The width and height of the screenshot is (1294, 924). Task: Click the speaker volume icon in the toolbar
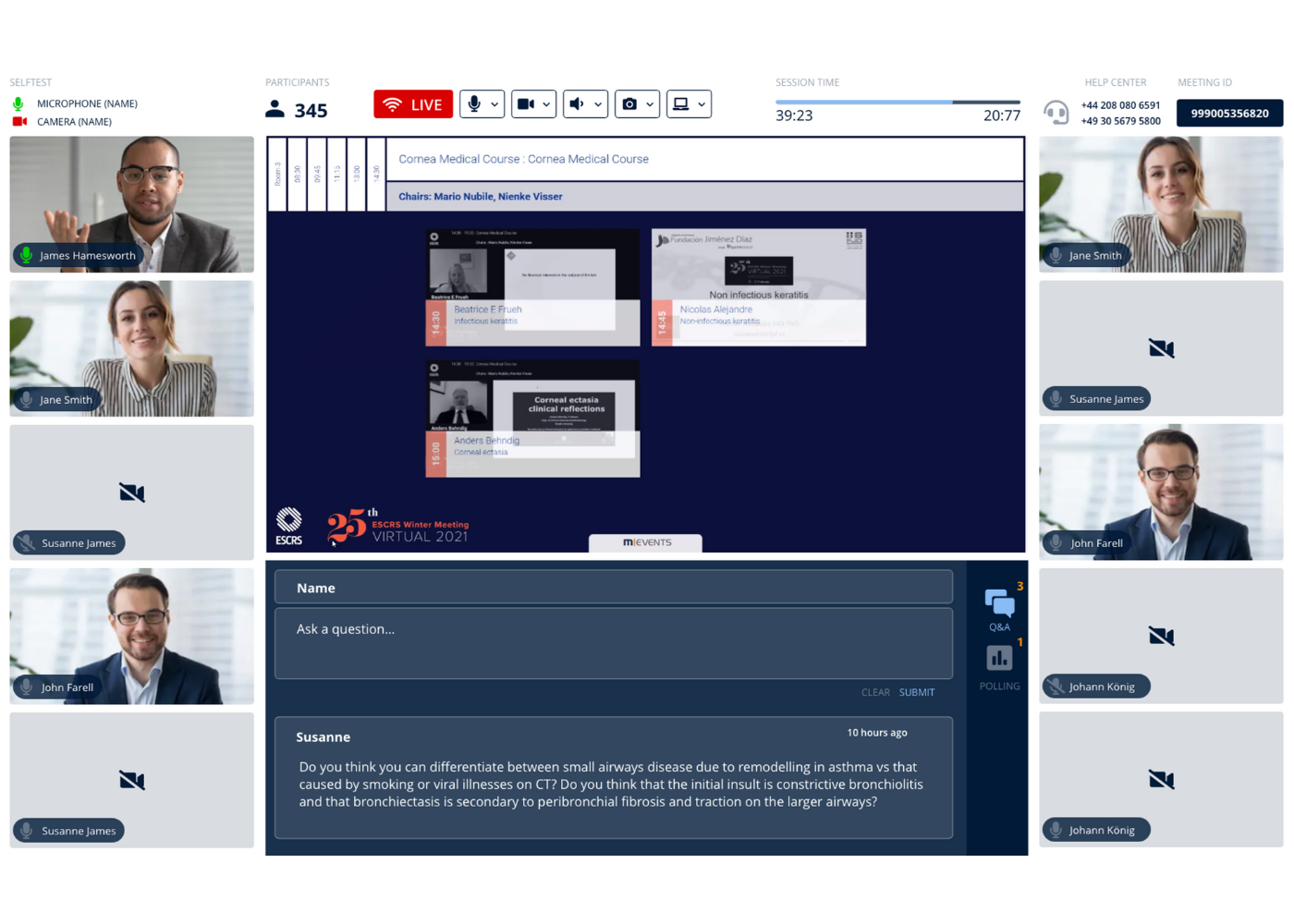[x=577, y=104]
